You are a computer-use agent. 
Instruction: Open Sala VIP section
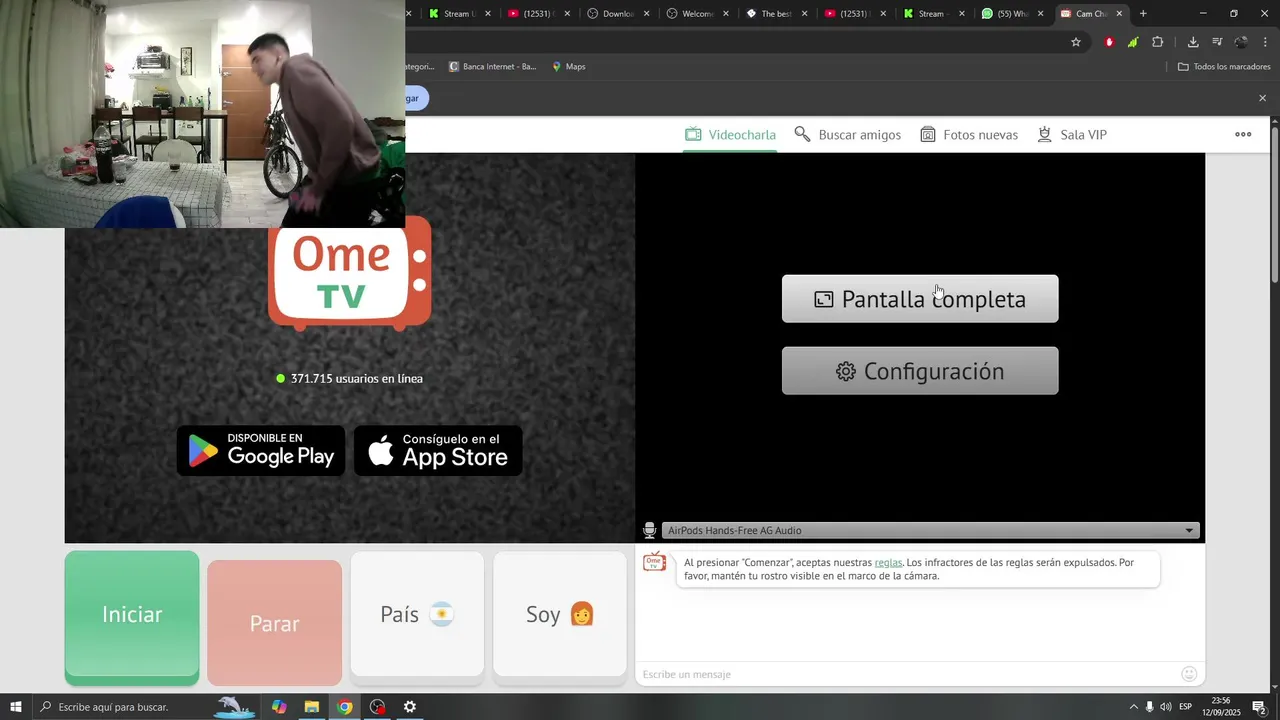point(1072,135)
